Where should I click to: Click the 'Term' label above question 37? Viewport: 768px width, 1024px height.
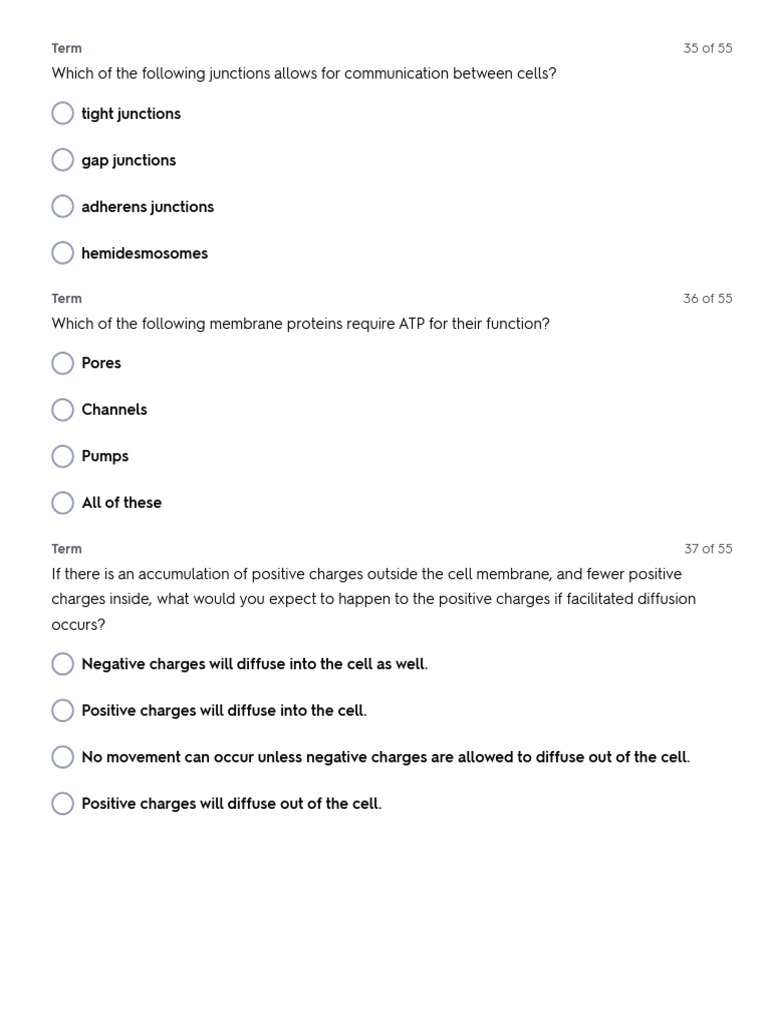(67, 549)
